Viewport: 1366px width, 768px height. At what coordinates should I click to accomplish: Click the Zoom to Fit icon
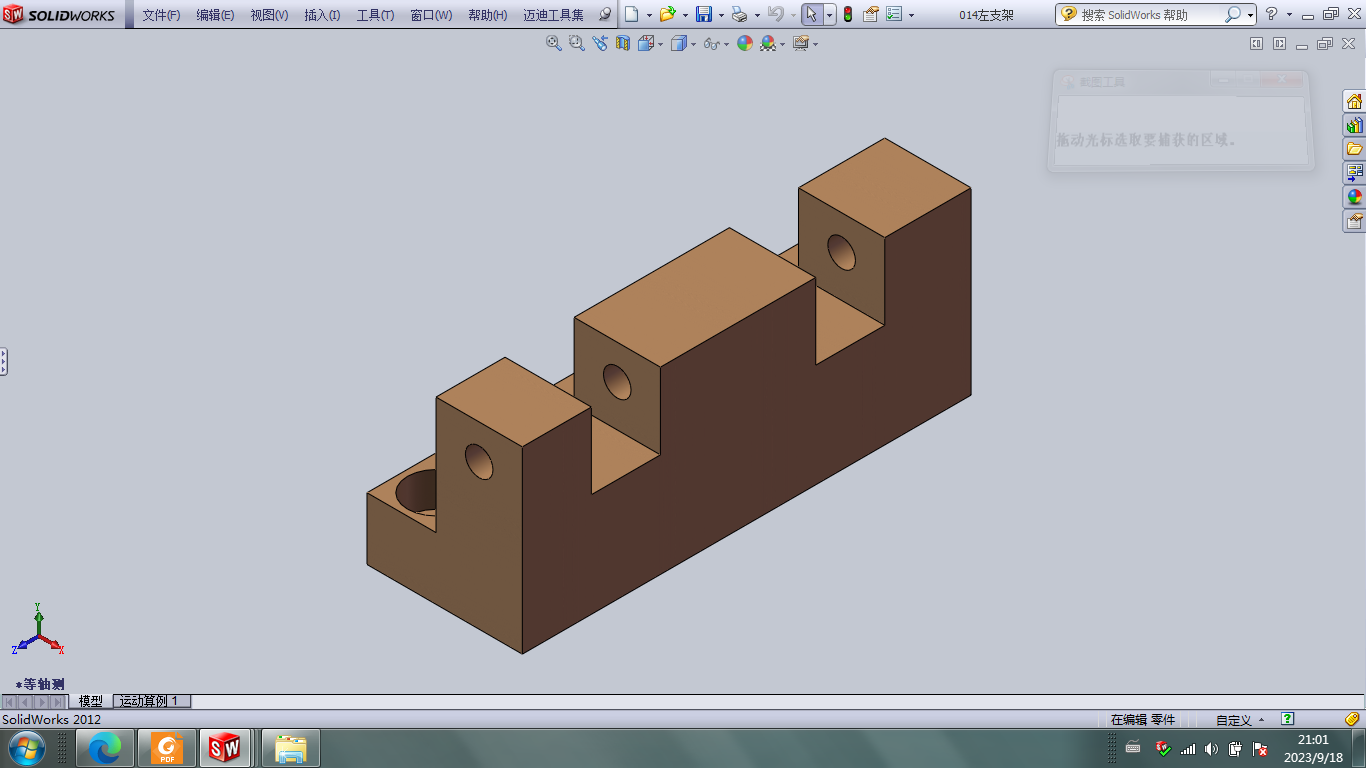click(554, 43)
